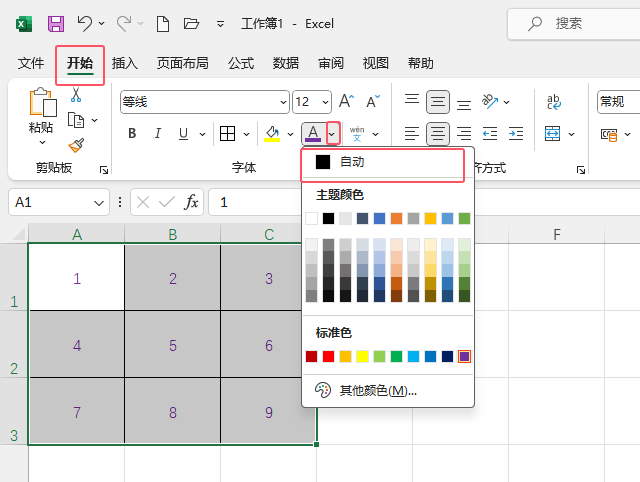
Task: Open 其他颜色 more colors option
Action: point(378,390)
